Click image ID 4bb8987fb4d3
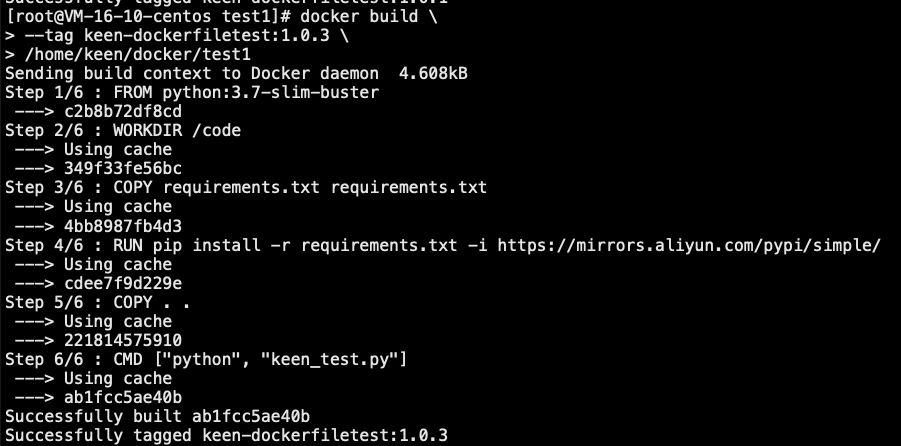 tap(123, 226)
